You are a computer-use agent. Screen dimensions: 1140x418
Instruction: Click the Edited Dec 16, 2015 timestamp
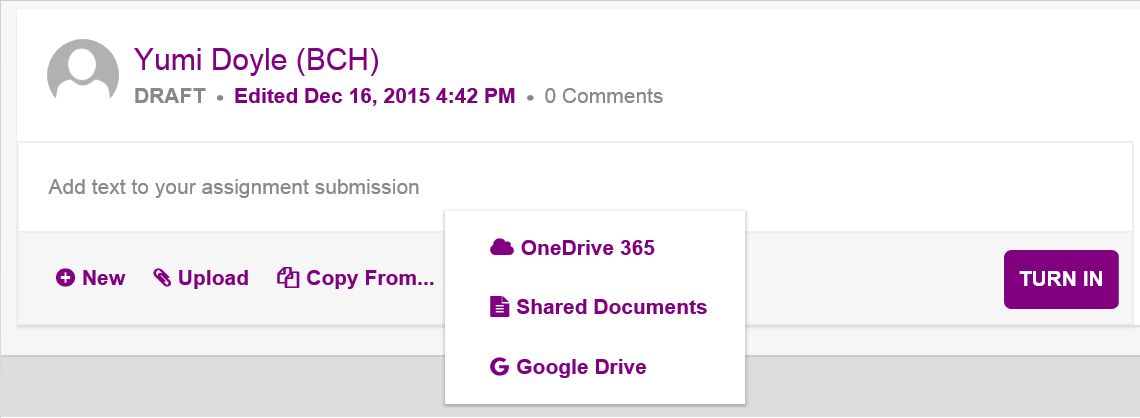[x=374, y=97]
